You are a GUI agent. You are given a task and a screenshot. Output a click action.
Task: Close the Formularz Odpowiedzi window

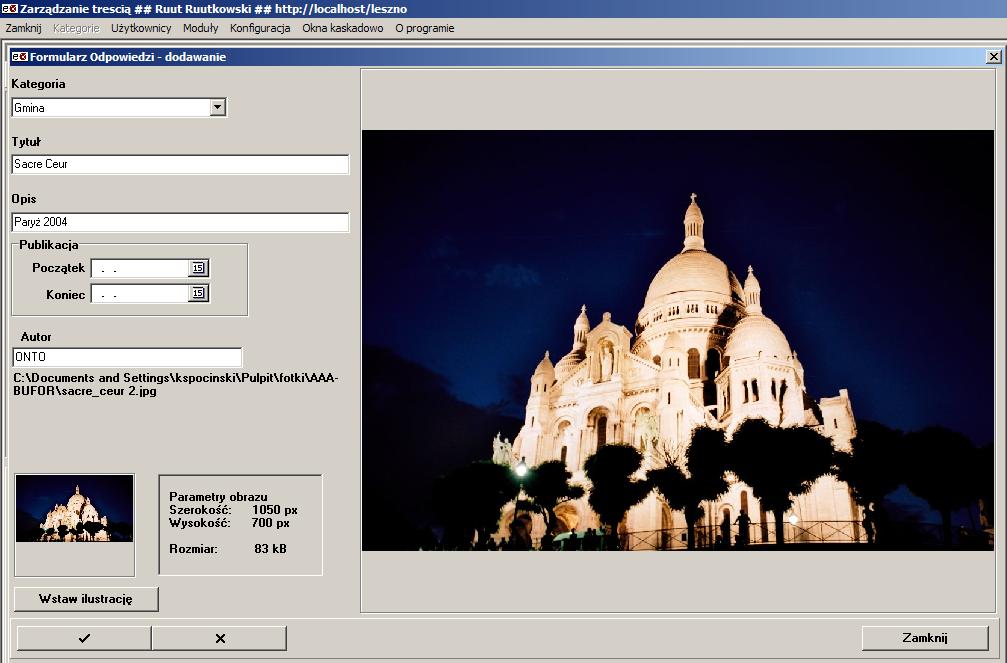point(992,57)
